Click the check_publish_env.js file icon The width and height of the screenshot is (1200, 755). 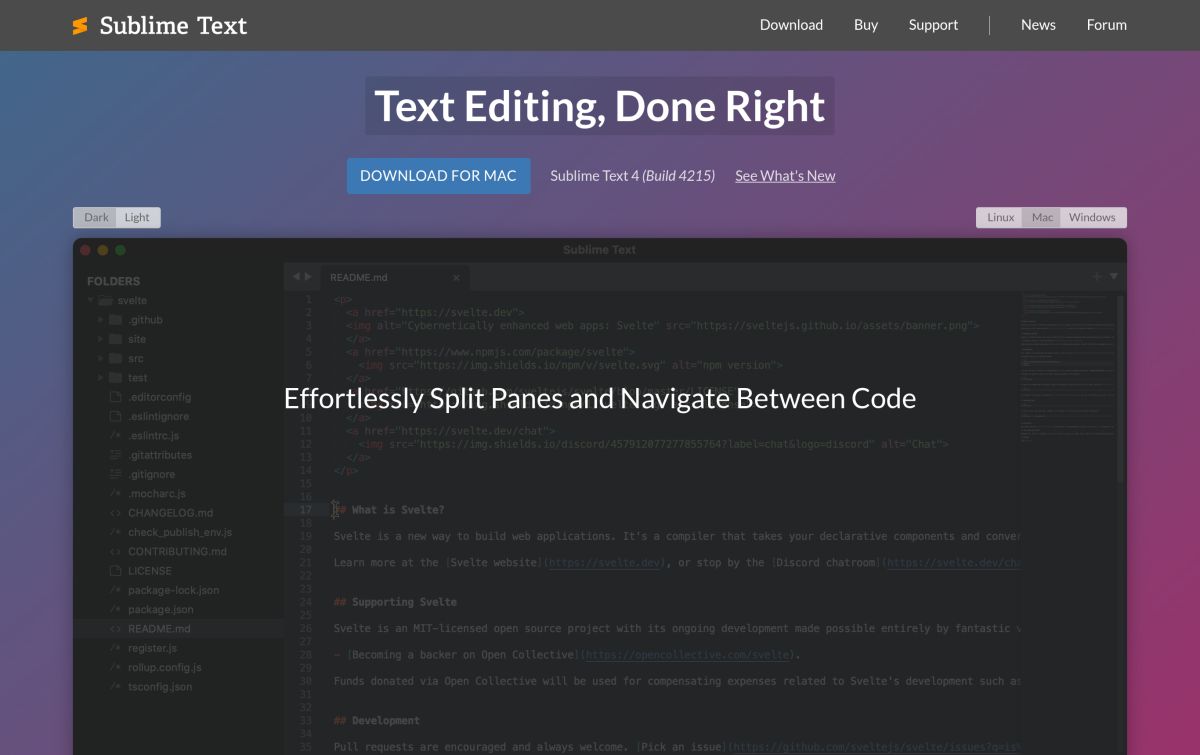click(116, 532)
